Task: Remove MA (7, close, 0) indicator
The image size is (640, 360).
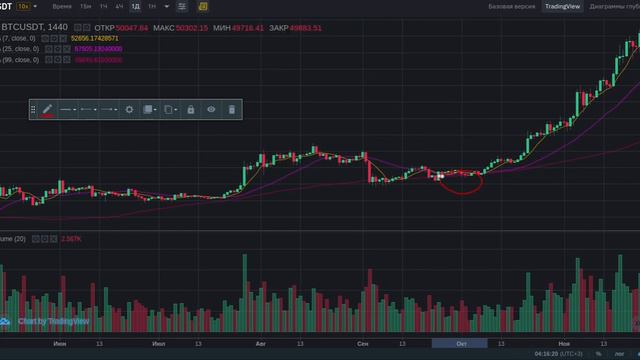Action: tap(63, 38)
